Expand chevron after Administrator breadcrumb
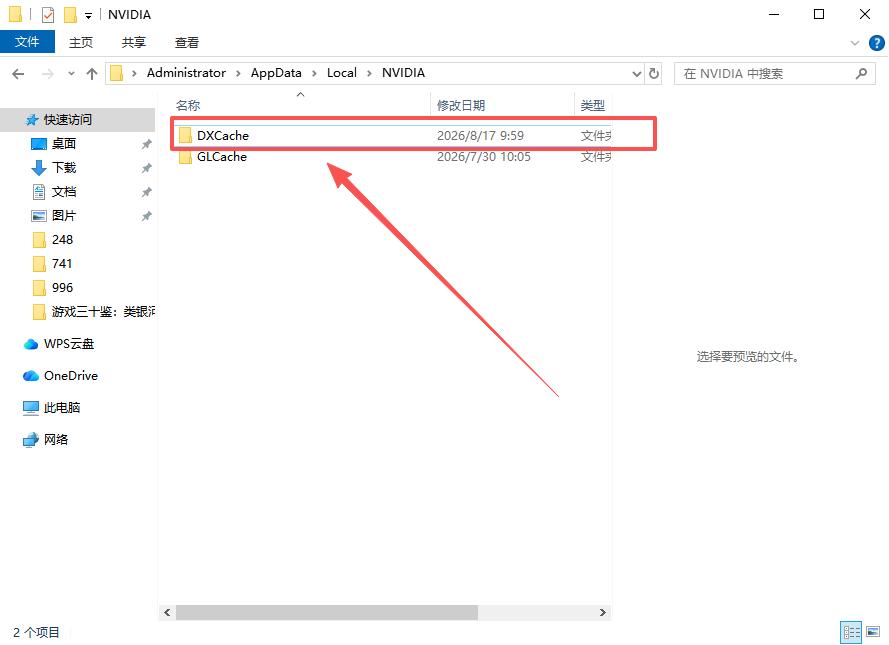889x645 pixels. pos(238,74)
